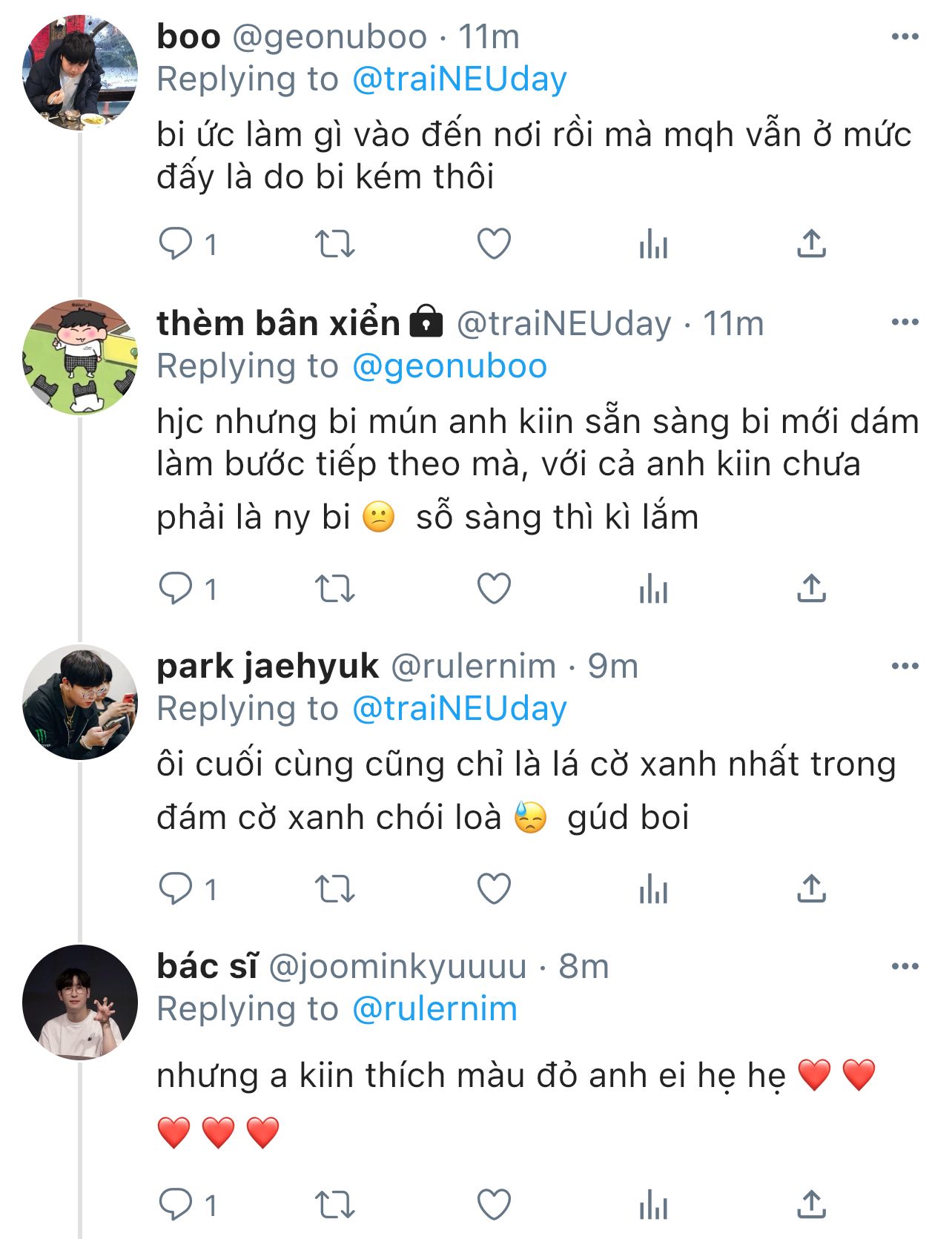Viewport: 952px width, 1239px height.
Task: Like thèm bân xiển's tweet
Action: (x=494, y=589)
